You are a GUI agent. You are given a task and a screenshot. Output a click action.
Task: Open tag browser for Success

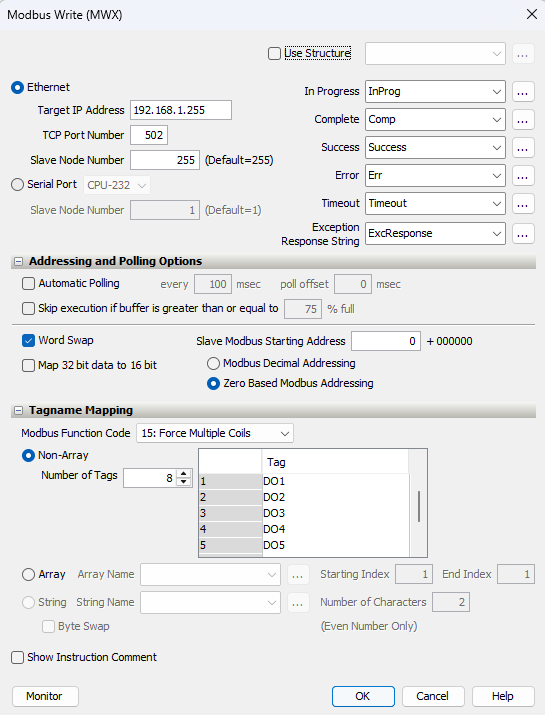pos(523,148)
